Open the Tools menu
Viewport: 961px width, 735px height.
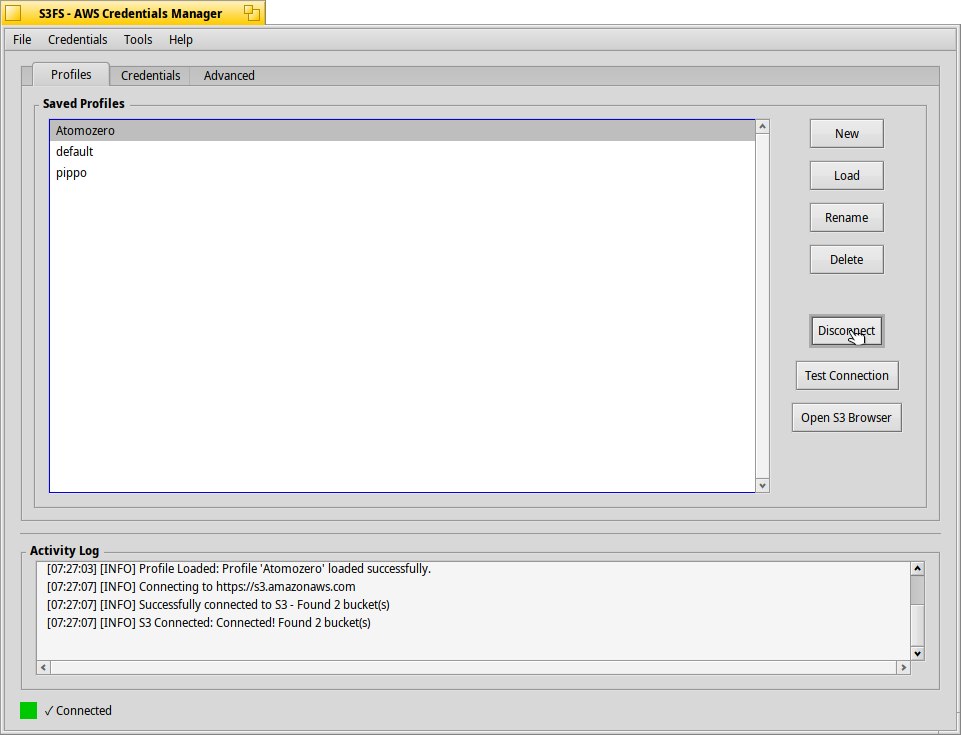point(138,40)
